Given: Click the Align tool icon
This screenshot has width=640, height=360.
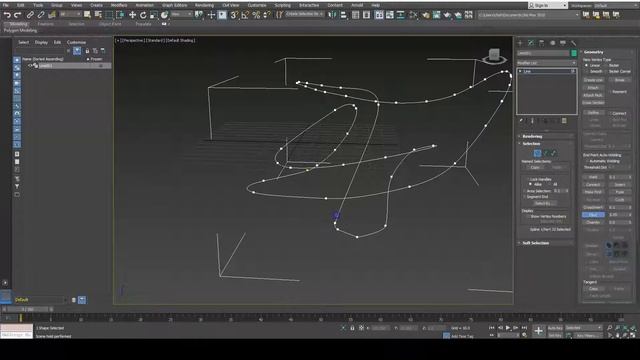Looking at the screenshot, I should [x=343, y=15].
